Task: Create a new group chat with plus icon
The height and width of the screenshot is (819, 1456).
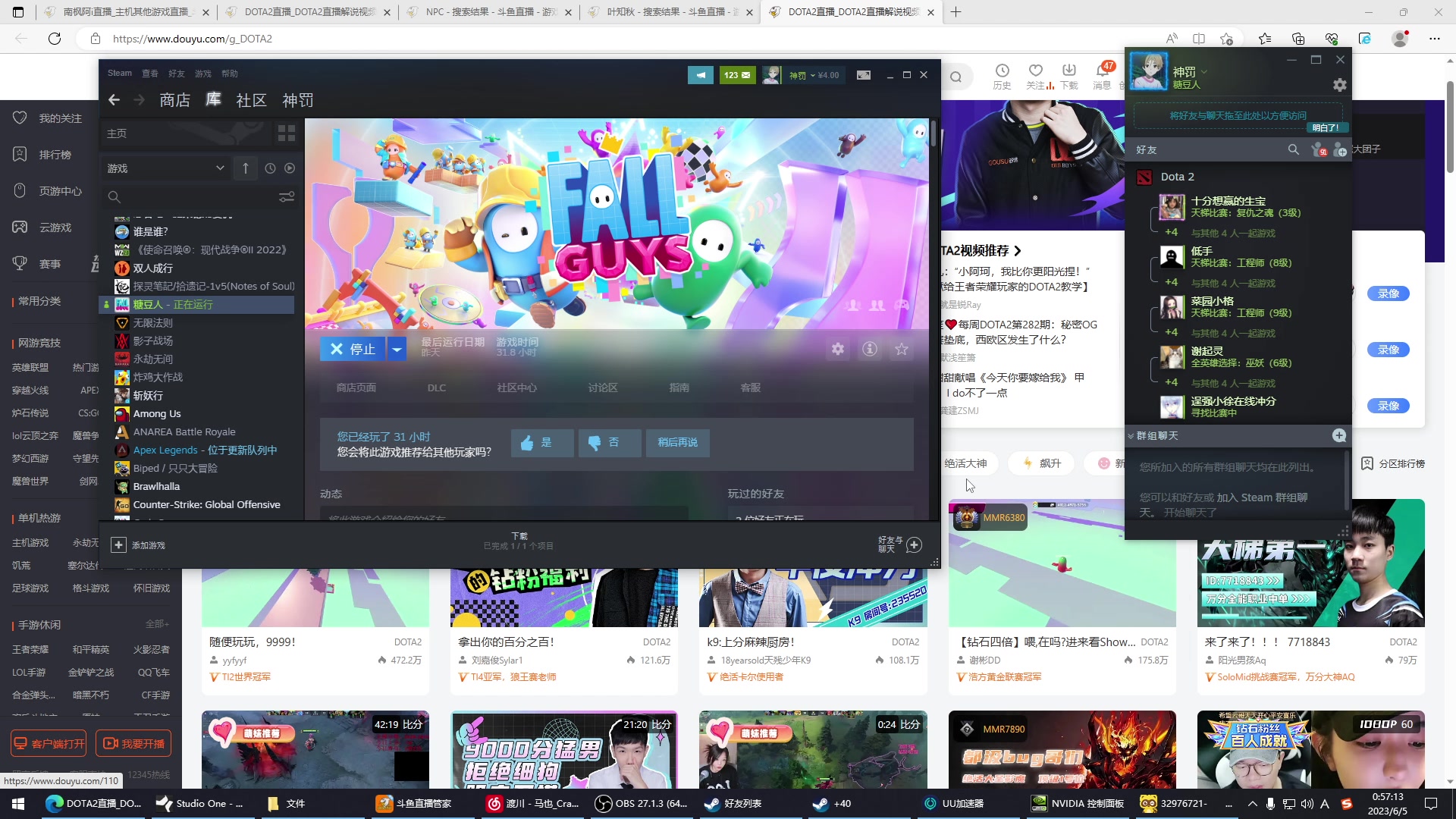Action: pos(1339,435)
